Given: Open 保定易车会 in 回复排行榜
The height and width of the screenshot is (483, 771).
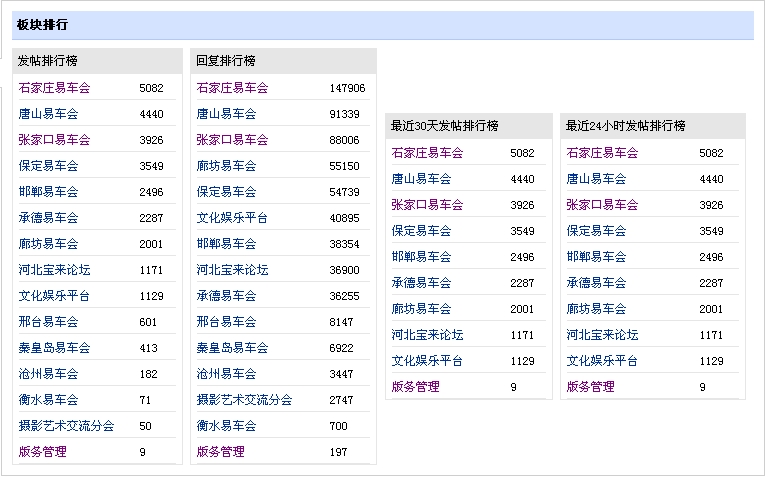Looking at the screenshot, I should (227, 192).
